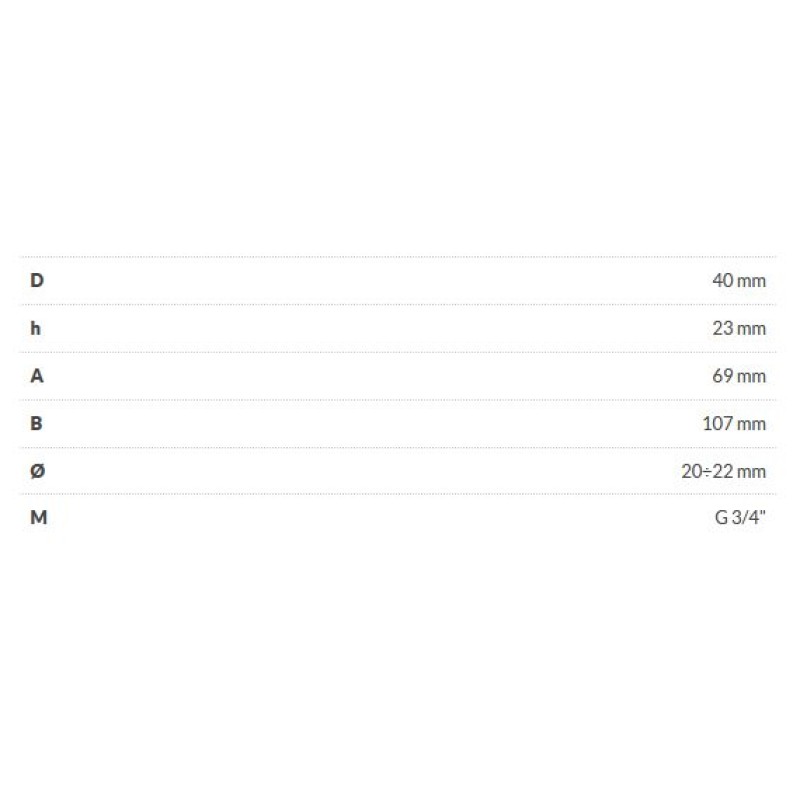Click the D parameter label
Screen dimensions: 800x800
[37, 280]
